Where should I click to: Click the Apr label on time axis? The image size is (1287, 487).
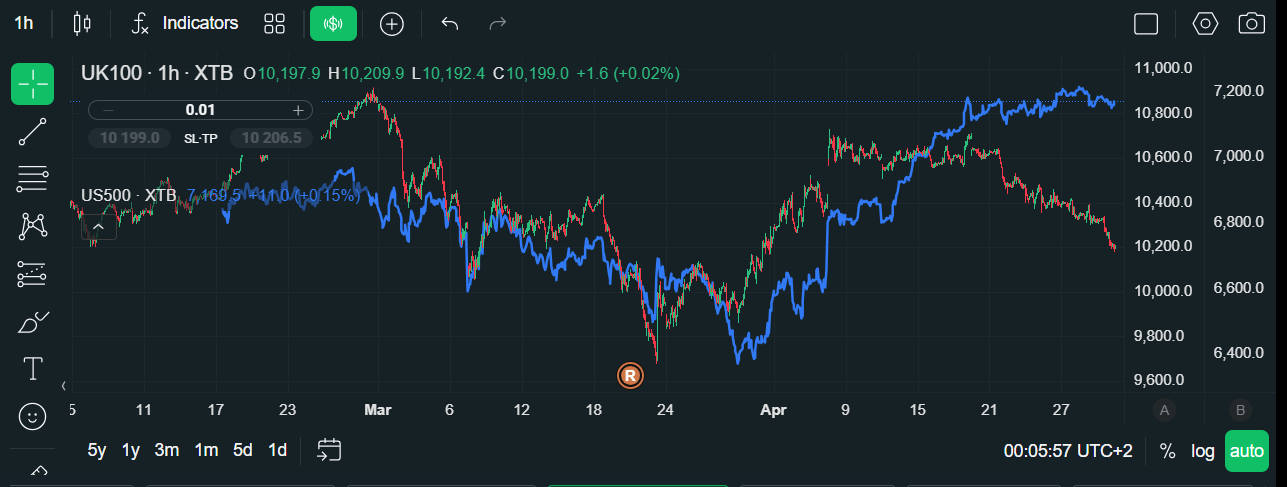coord(774,409)
